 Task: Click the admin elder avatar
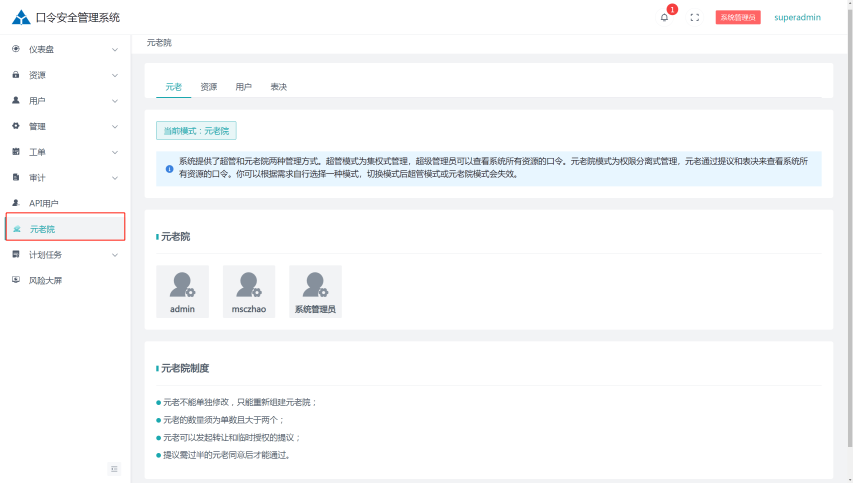[183, 286]
